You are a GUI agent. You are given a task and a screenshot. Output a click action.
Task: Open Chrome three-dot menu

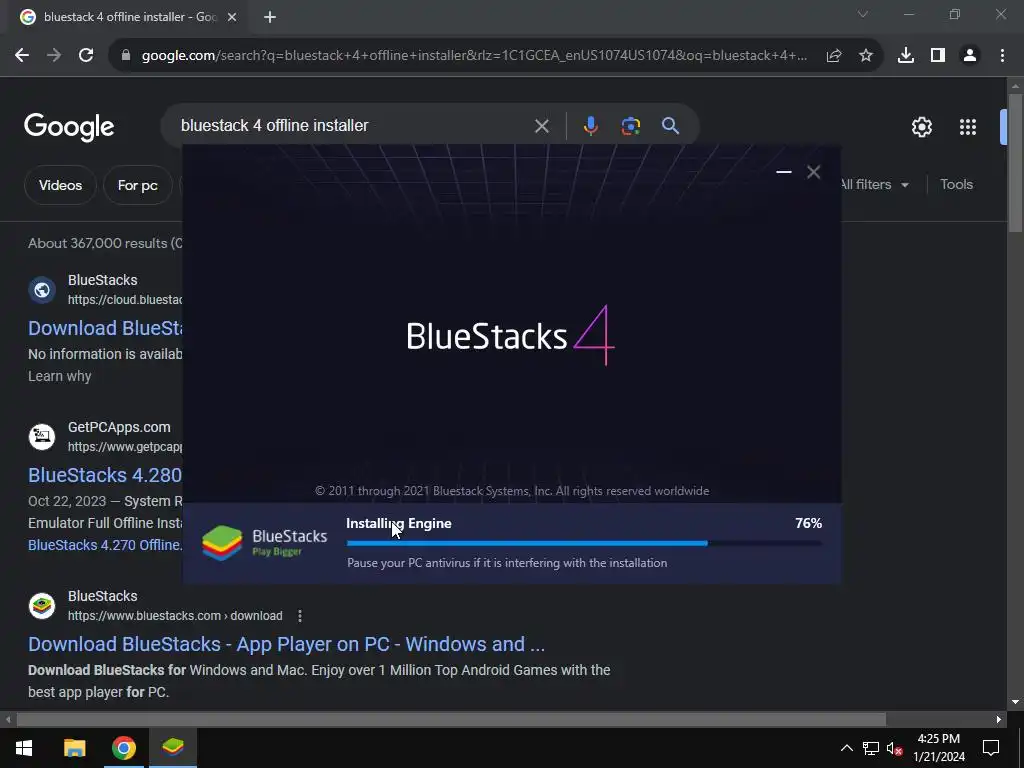coord(1002,56)
